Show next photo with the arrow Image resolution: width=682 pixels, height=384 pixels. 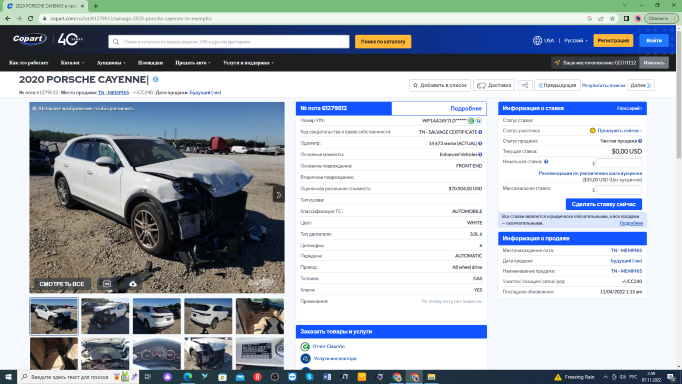[x=278, y=194]
